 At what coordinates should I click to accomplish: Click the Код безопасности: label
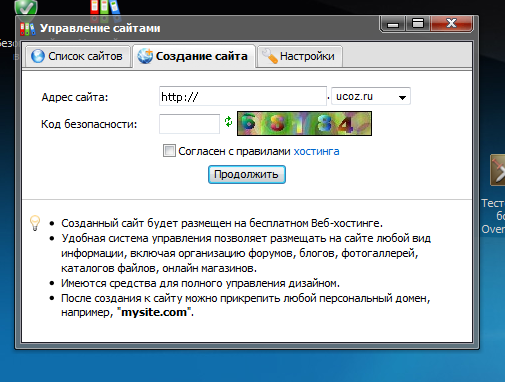click(x=89, y=124)
